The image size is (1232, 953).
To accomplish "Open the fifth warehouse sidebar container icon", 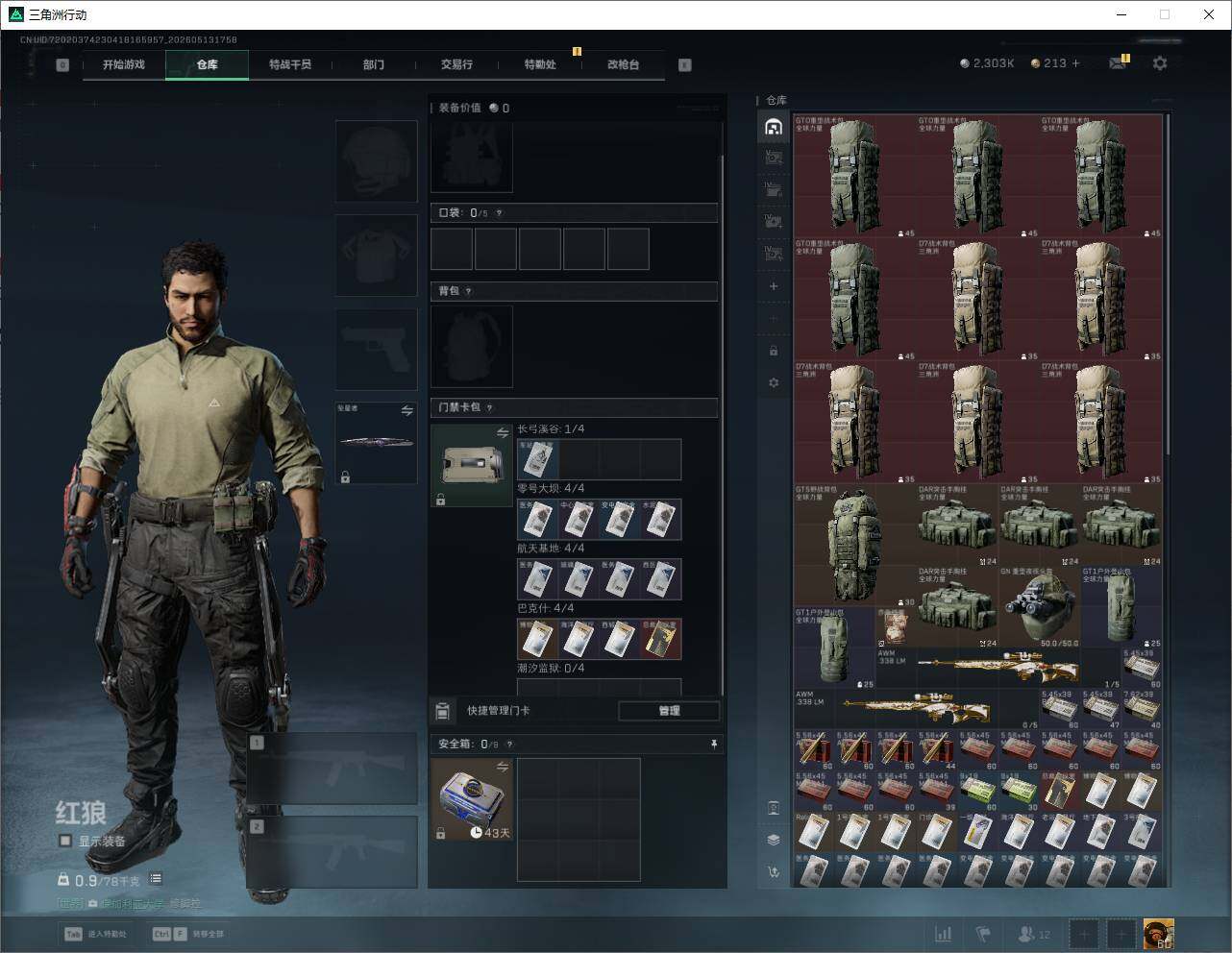I will click(x=774, y=253).
